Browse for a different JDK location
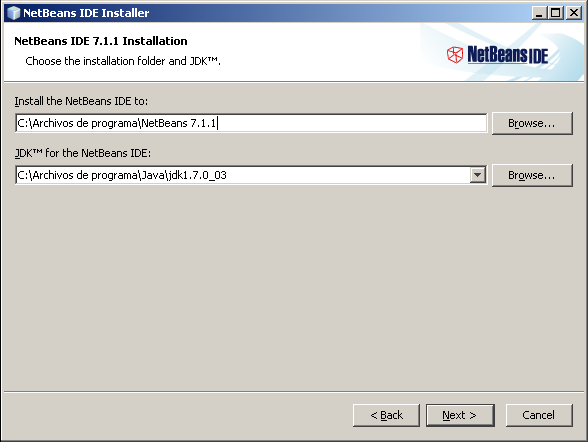Viewport: 588px width, 442px height. point(532,175)
